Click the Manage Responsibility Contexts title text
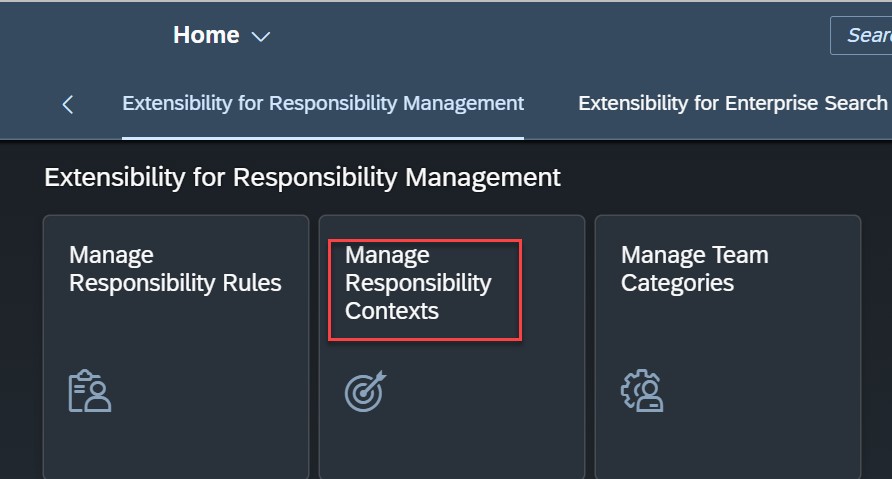 [418, 283]
